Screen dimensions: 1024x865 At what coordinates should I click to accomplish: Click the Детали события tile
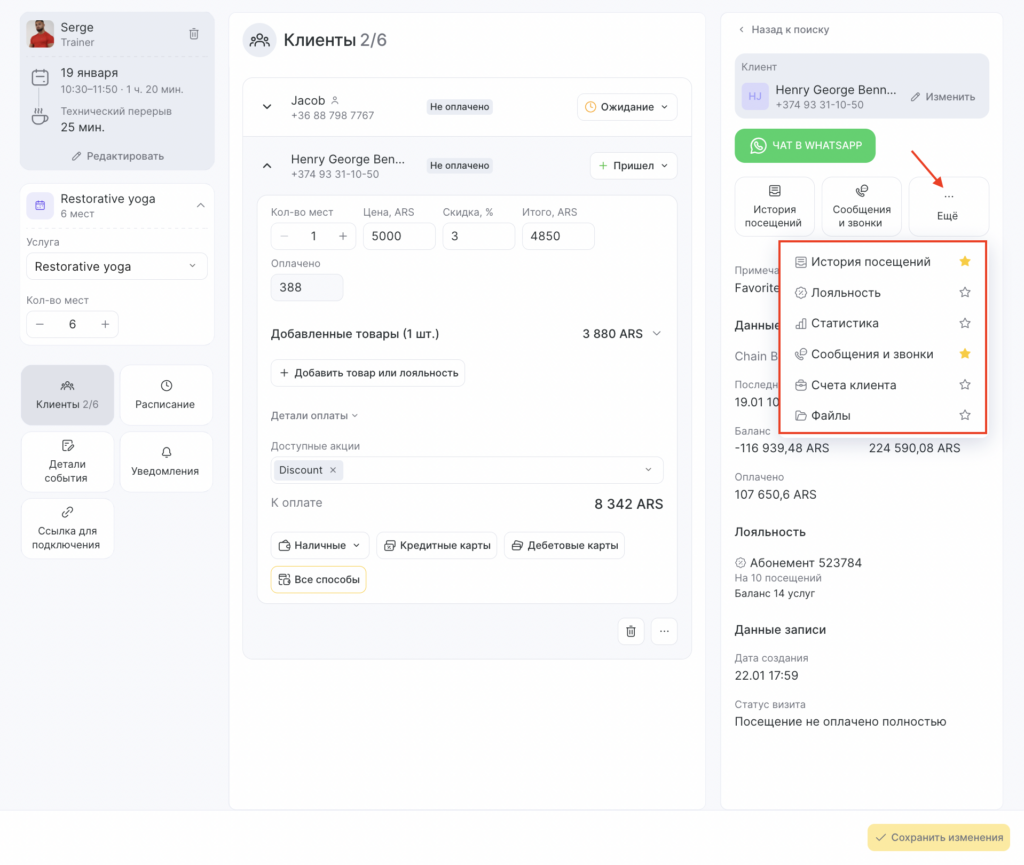click(67, 461)
